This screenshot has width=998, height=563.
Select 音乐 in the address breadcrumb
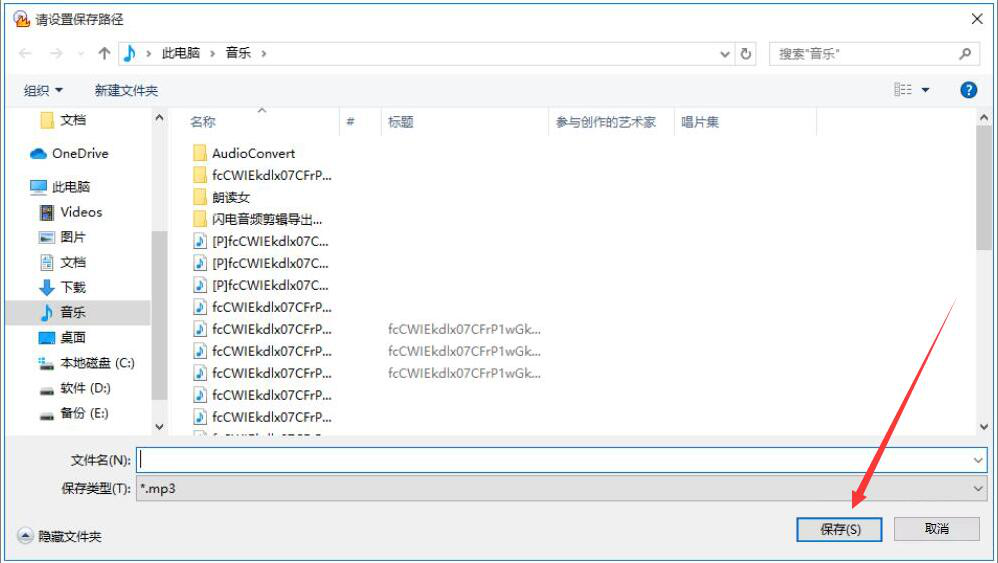[x=238, y=53]
